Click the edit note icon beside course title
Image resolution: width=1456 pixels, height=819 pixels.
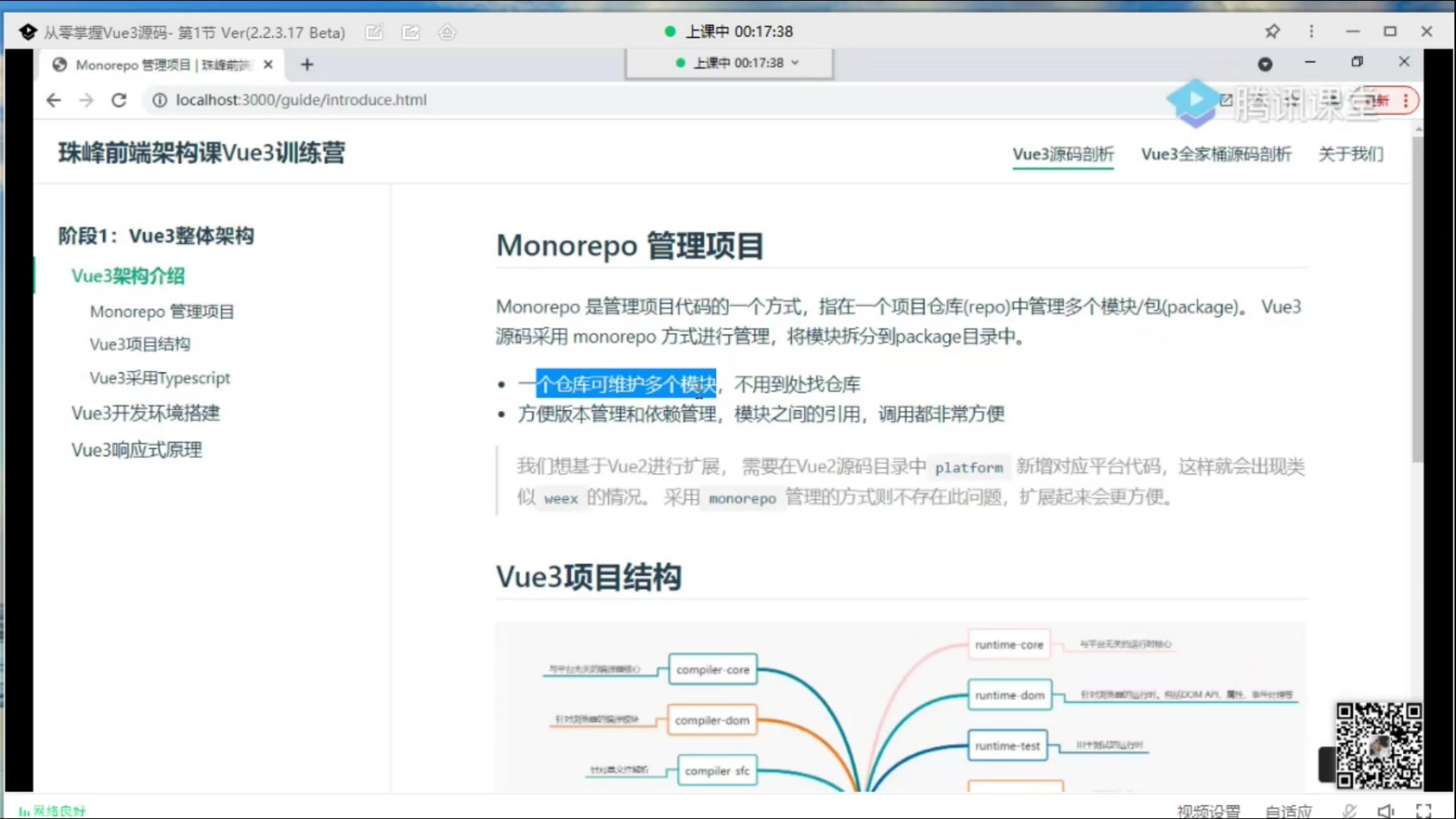pyautogui.click(x=374, y=32)
